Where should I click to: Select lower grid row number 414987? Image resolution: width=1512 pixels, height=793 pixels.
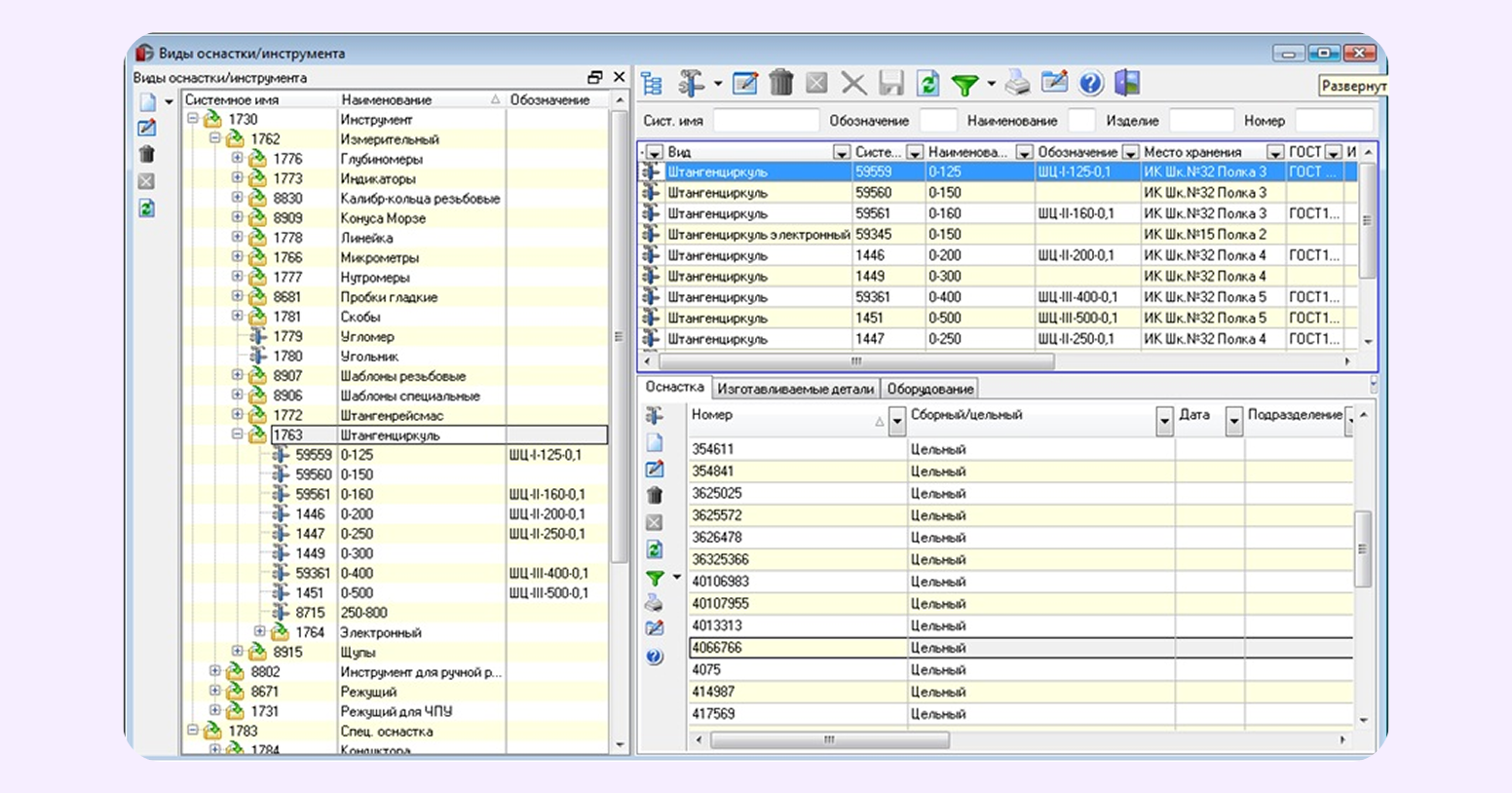1021,692
